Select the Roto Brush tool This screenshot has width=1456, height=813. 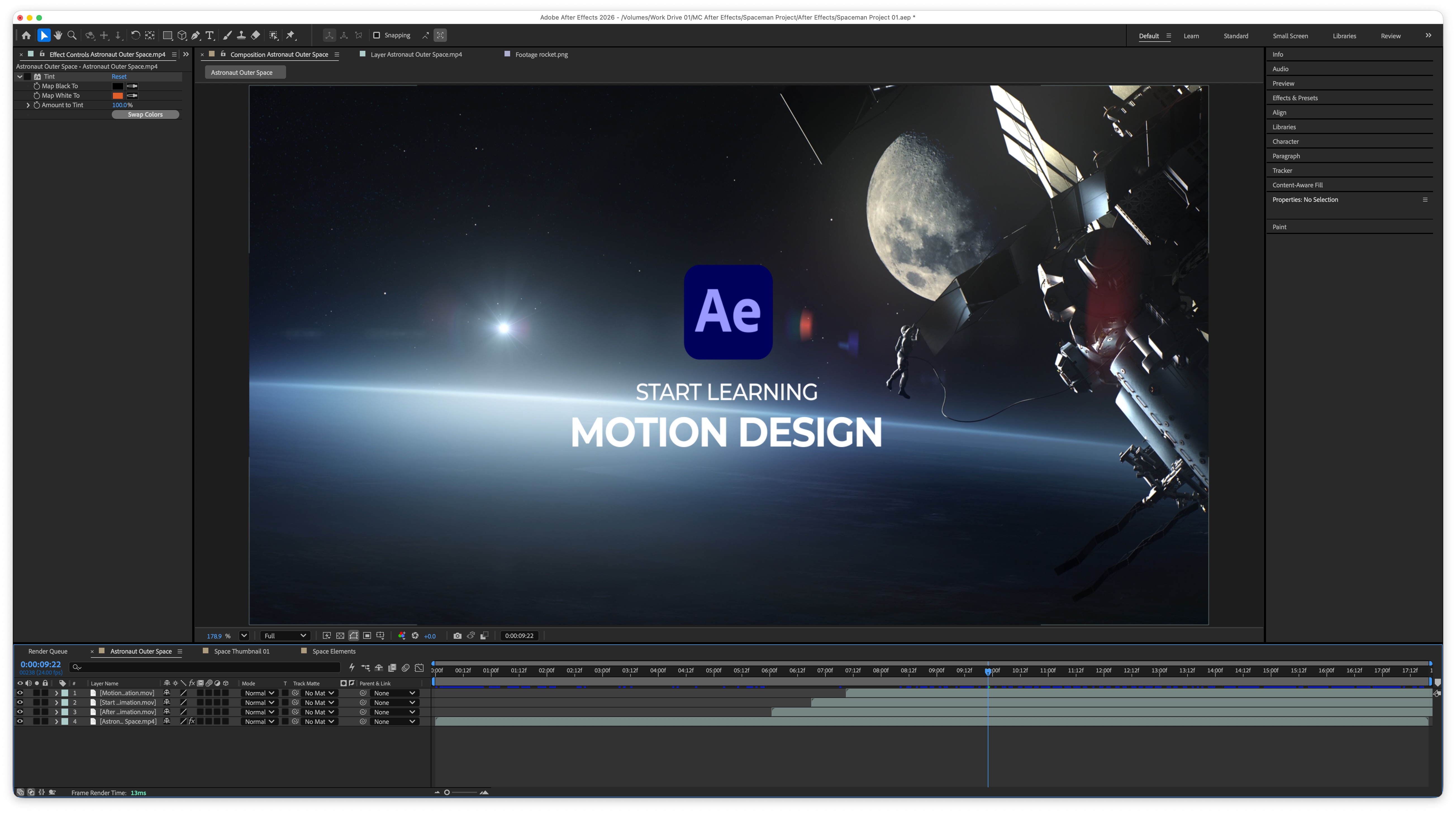click(x=273, y=35)
